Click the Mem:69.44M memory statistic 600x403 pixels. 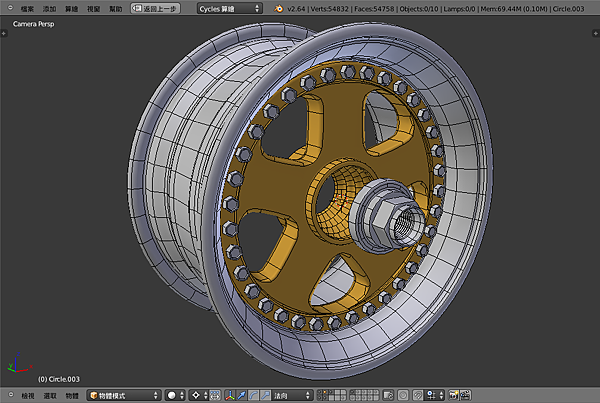[x=514, y=8]
